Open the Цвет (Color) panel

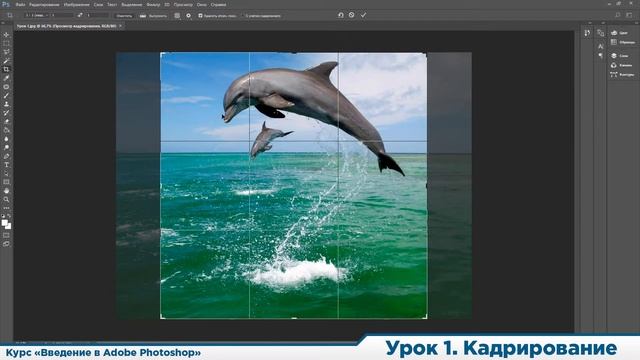click(620, 33)
